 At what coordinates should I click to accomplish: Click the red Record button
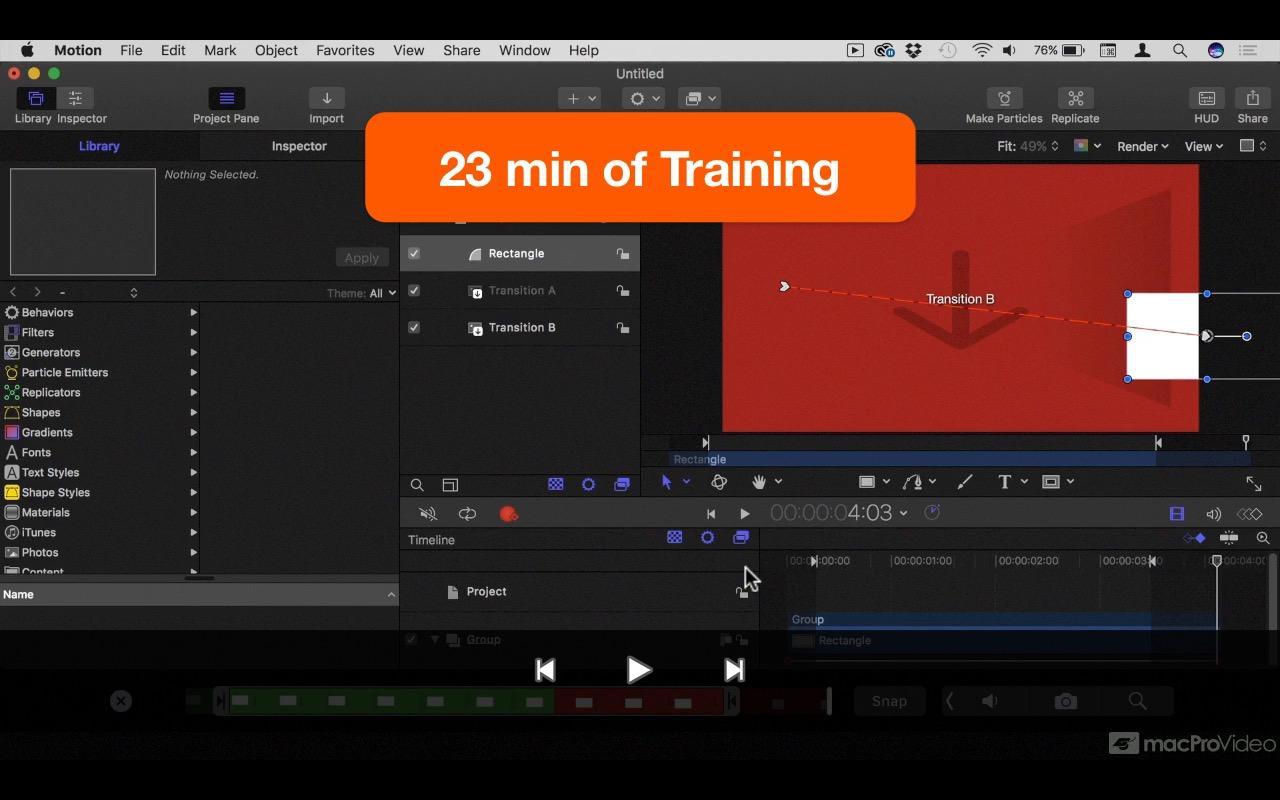tap(508, 514)
